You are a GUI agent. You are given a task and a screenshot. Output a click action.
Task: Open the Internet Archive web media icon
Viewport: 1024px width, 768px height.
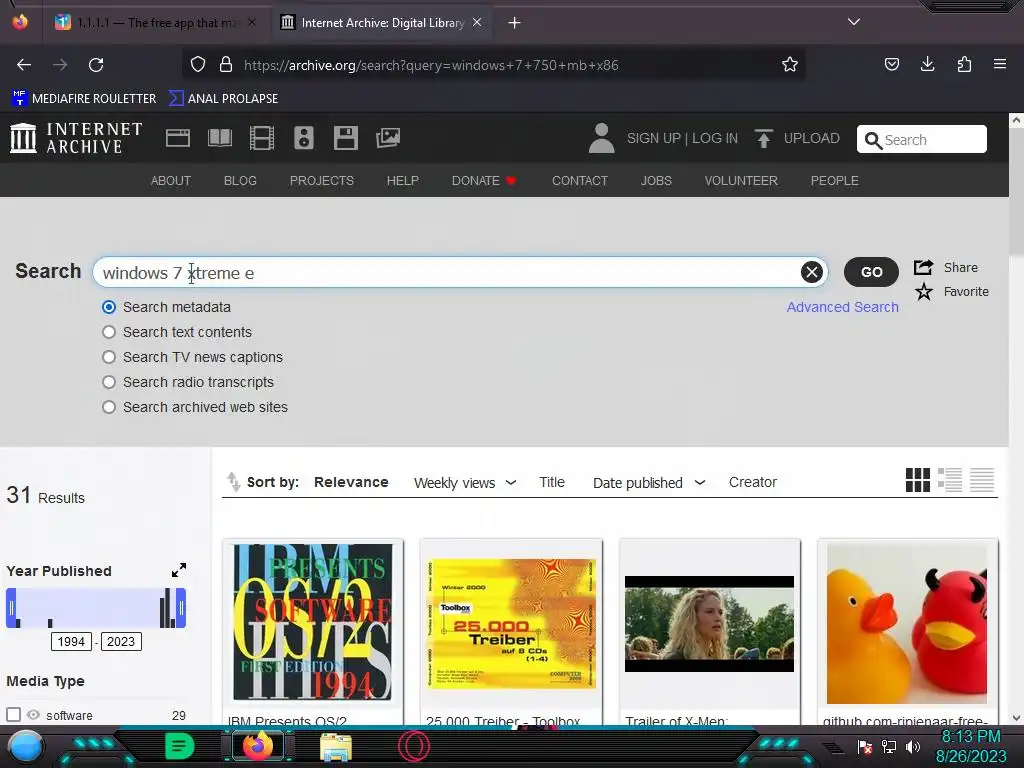coord(178,138)
